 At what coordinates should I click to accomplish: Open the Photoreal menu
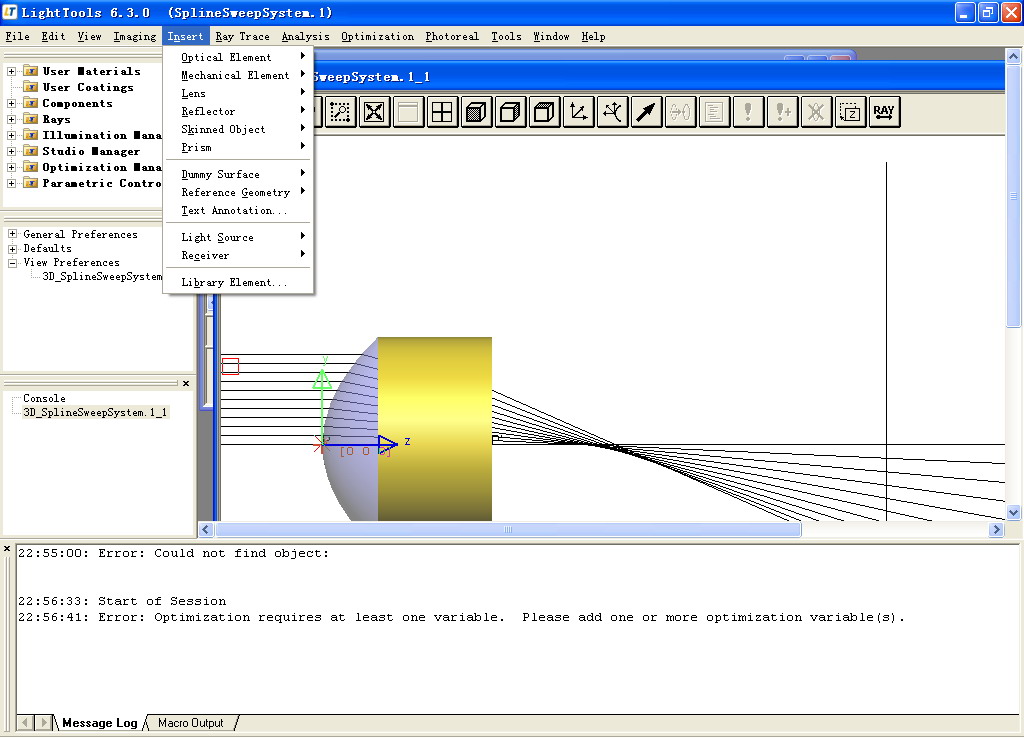452,37
